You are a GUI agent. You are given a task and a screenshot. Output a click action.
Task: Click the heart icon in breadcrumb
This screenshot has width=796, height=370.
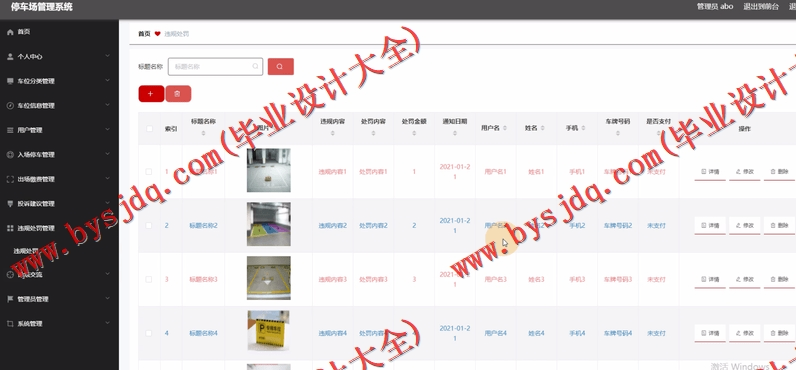158,34
